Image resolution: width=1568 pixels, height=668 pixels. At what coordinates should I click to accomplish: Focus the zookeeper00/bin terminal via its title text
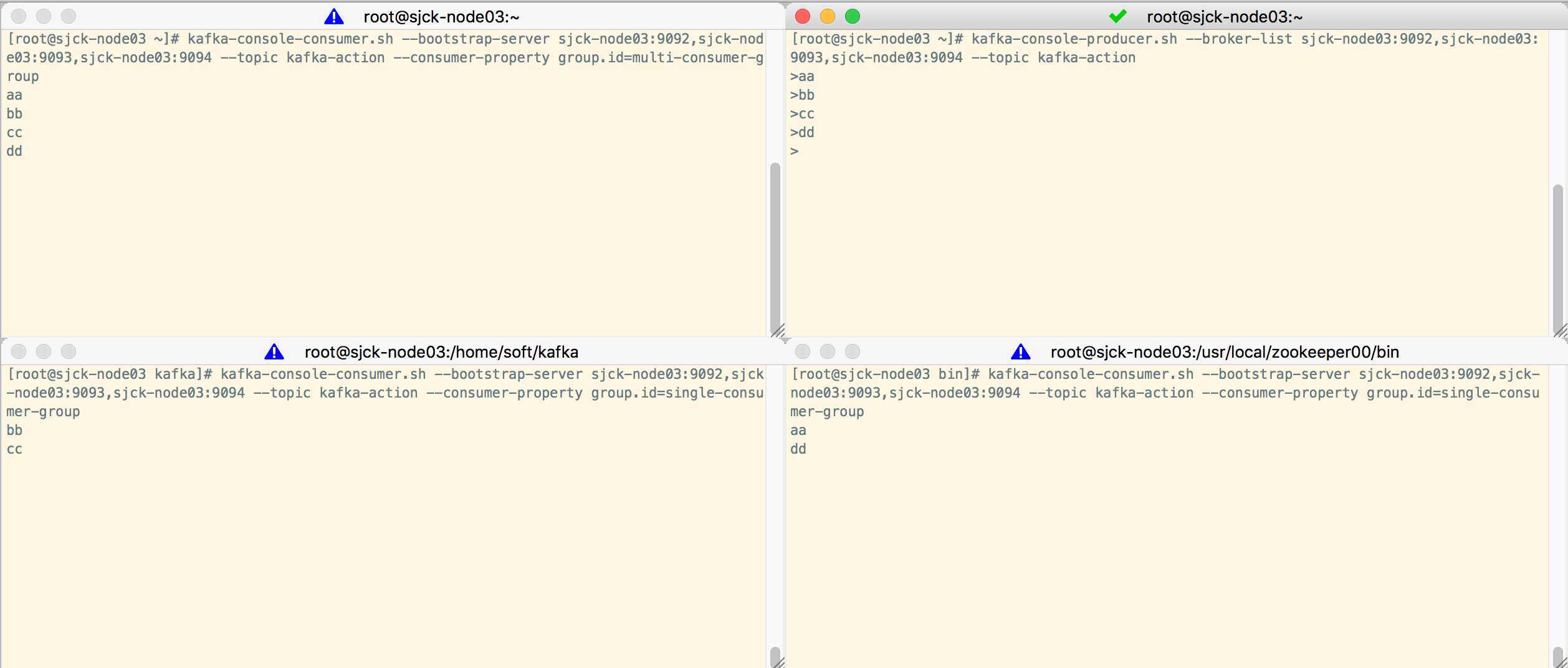pos(1225,352)
